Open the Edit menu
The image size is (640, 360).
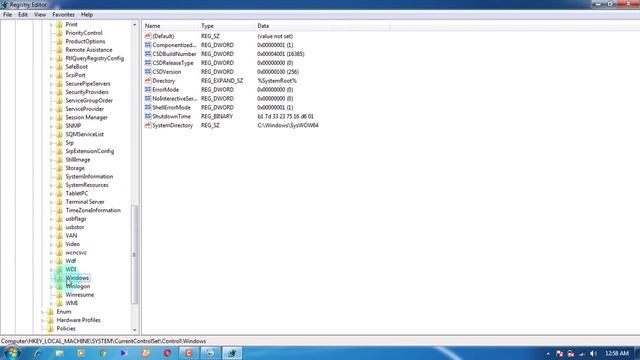point(23,15)
